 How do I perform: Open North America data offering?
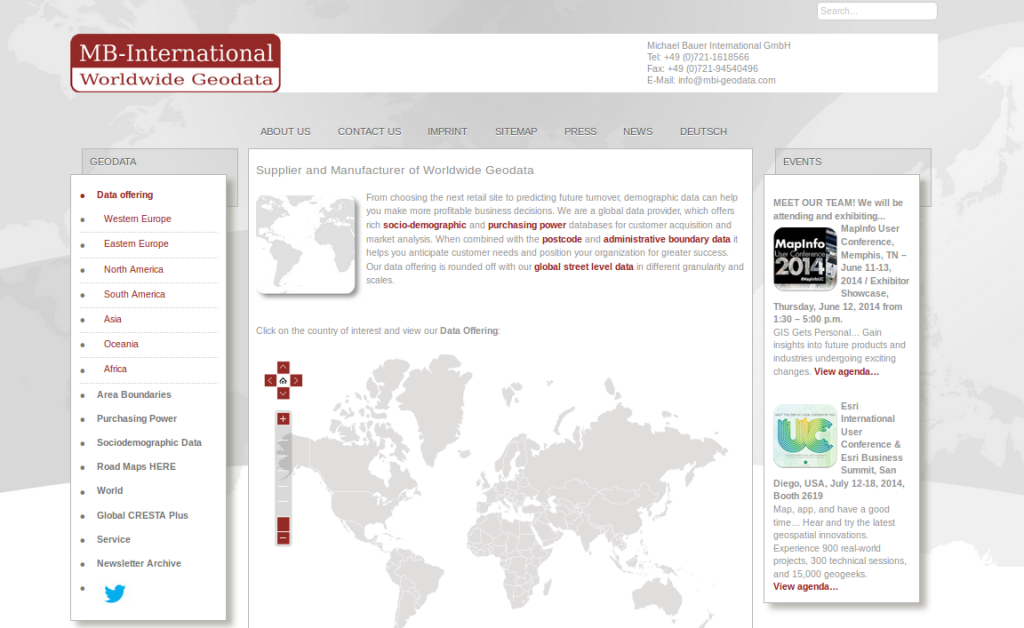point(133,269)
